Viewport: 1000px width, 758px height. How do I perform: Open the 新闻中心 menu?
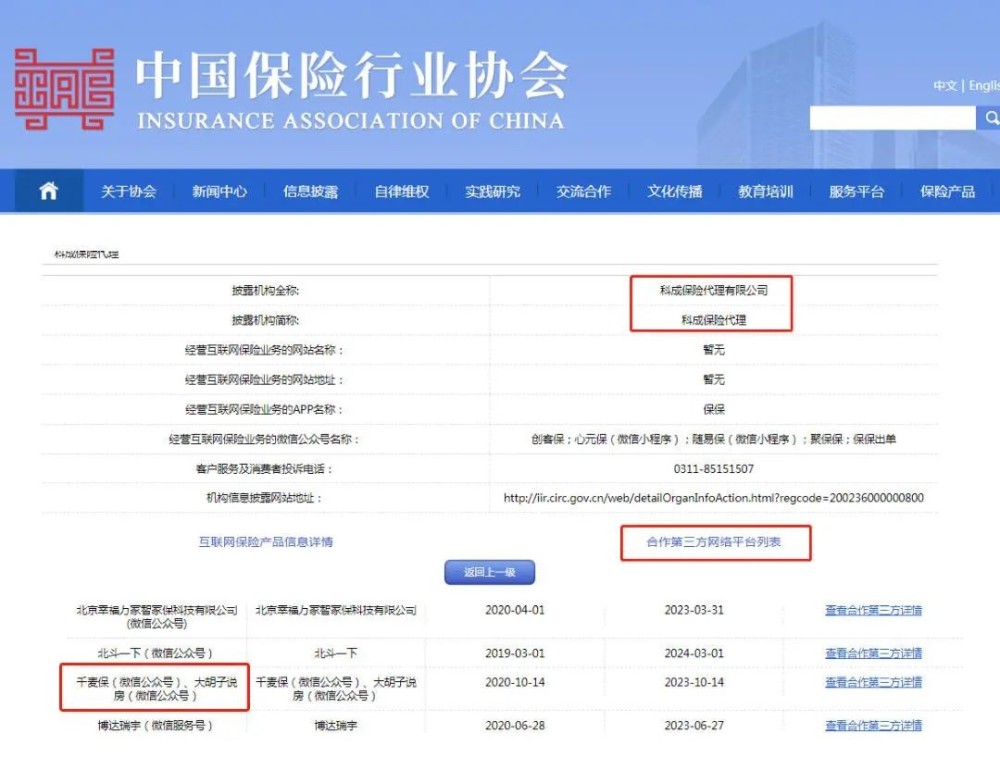[219, 191]
